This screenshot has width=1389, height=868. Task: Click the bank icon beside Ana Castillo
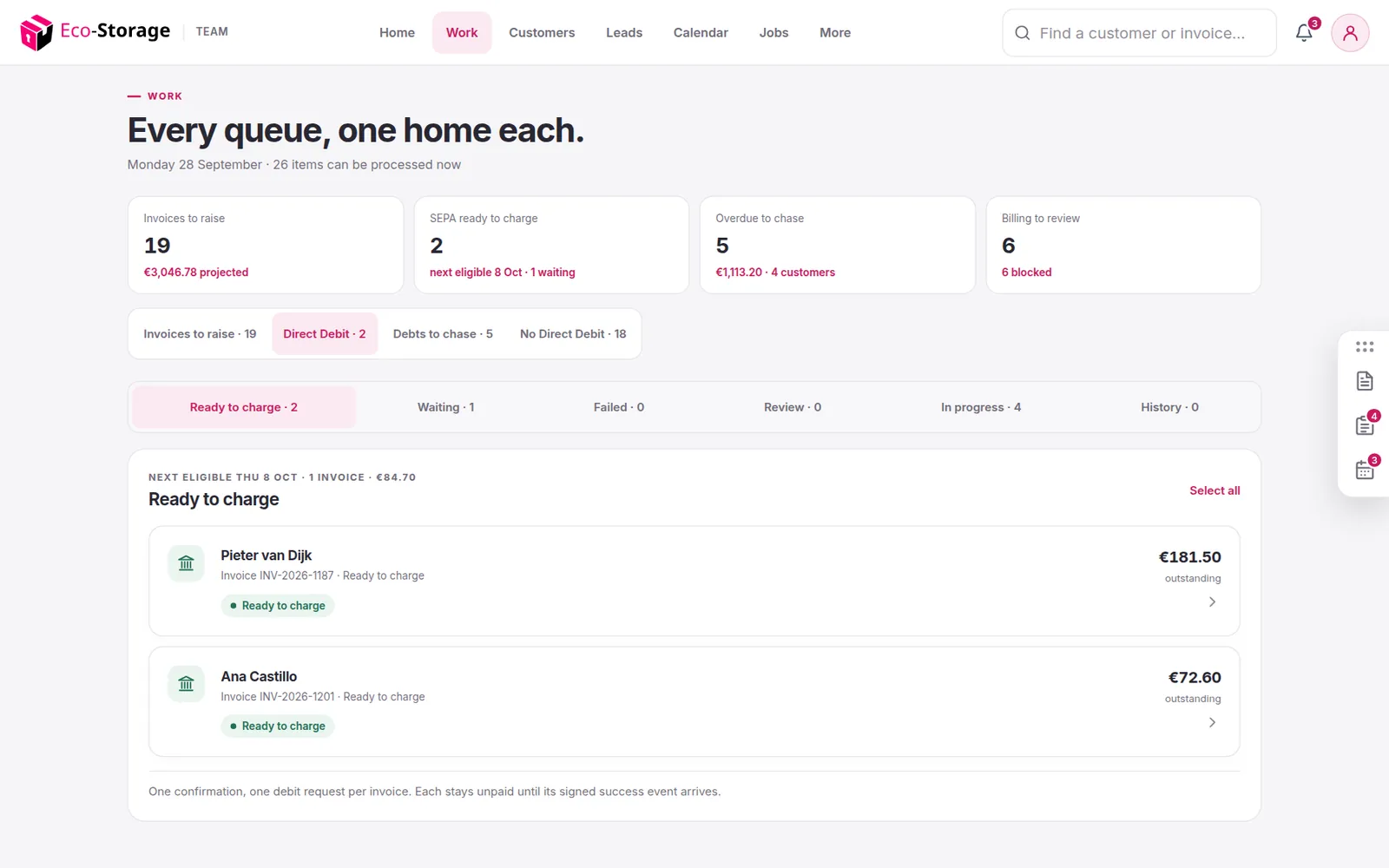[186, 684]
